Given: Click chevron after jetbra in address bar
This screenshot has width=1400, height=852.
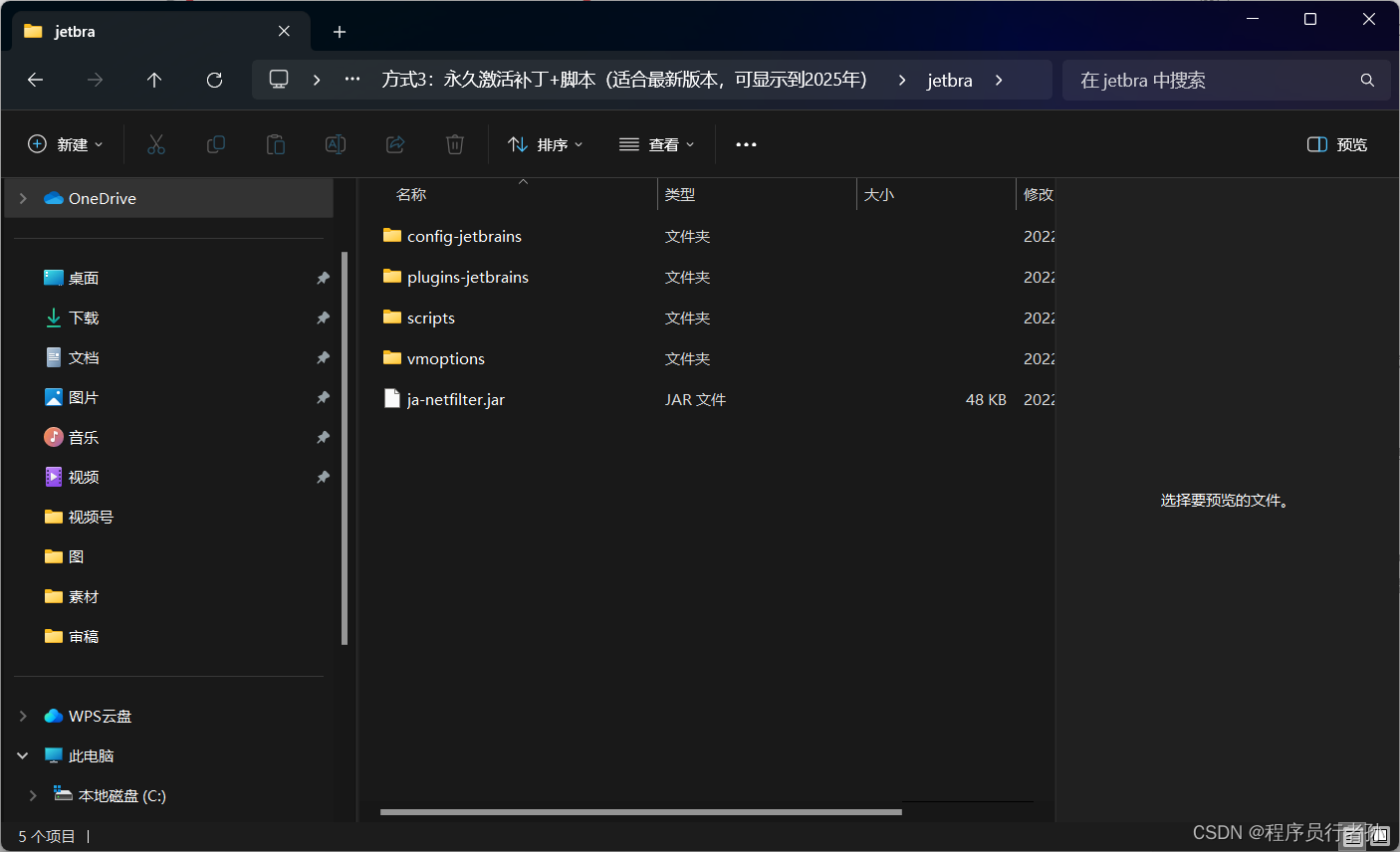Looking at the screenshot, I should tap(999, 80).
